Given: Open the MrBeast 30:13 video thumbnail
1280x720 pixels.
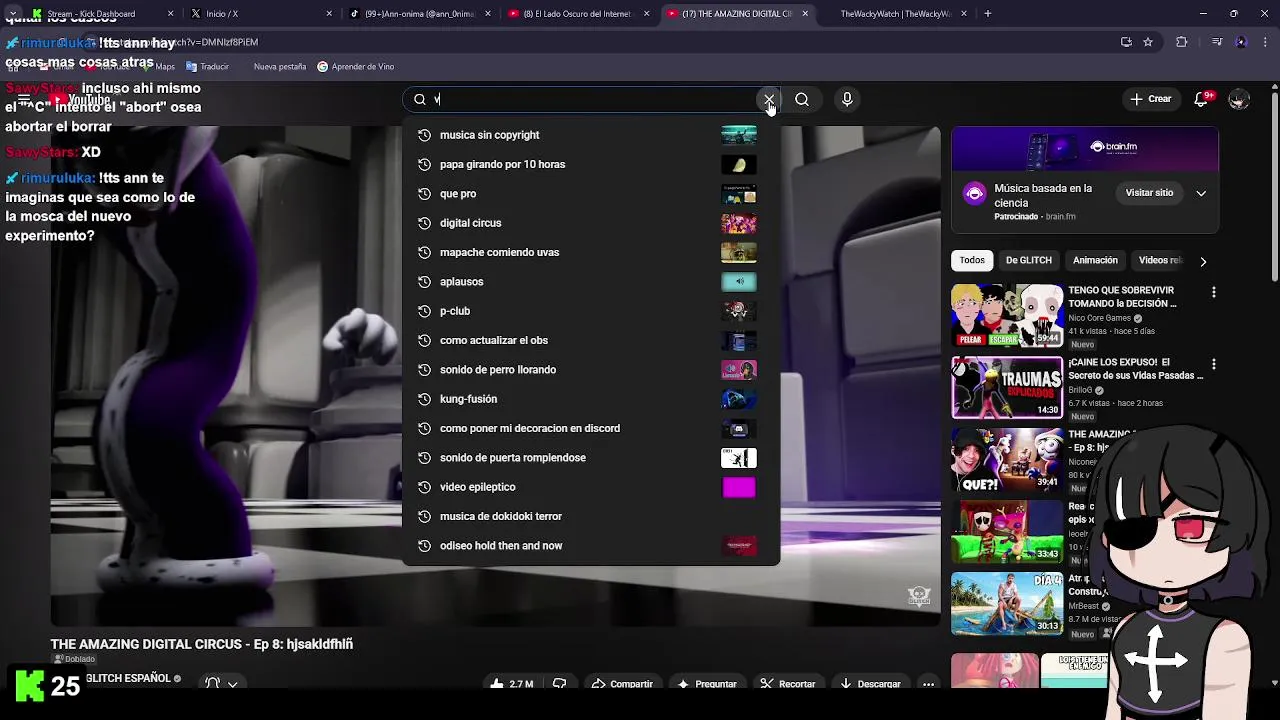Looking at the screenshot, I should click(1007, 603).
